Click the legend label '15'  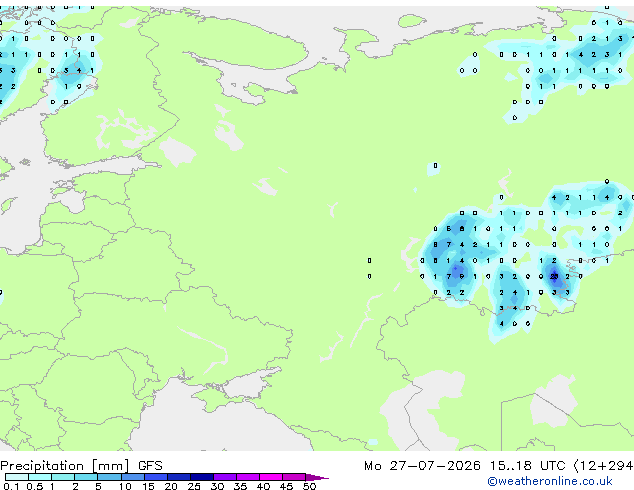click(x=148, y=486)
